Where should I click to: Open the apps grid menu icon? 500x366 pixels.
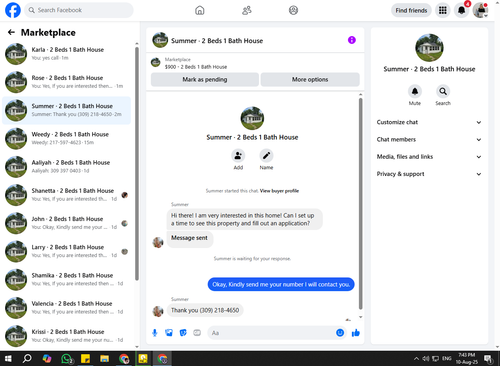[443, 10]
